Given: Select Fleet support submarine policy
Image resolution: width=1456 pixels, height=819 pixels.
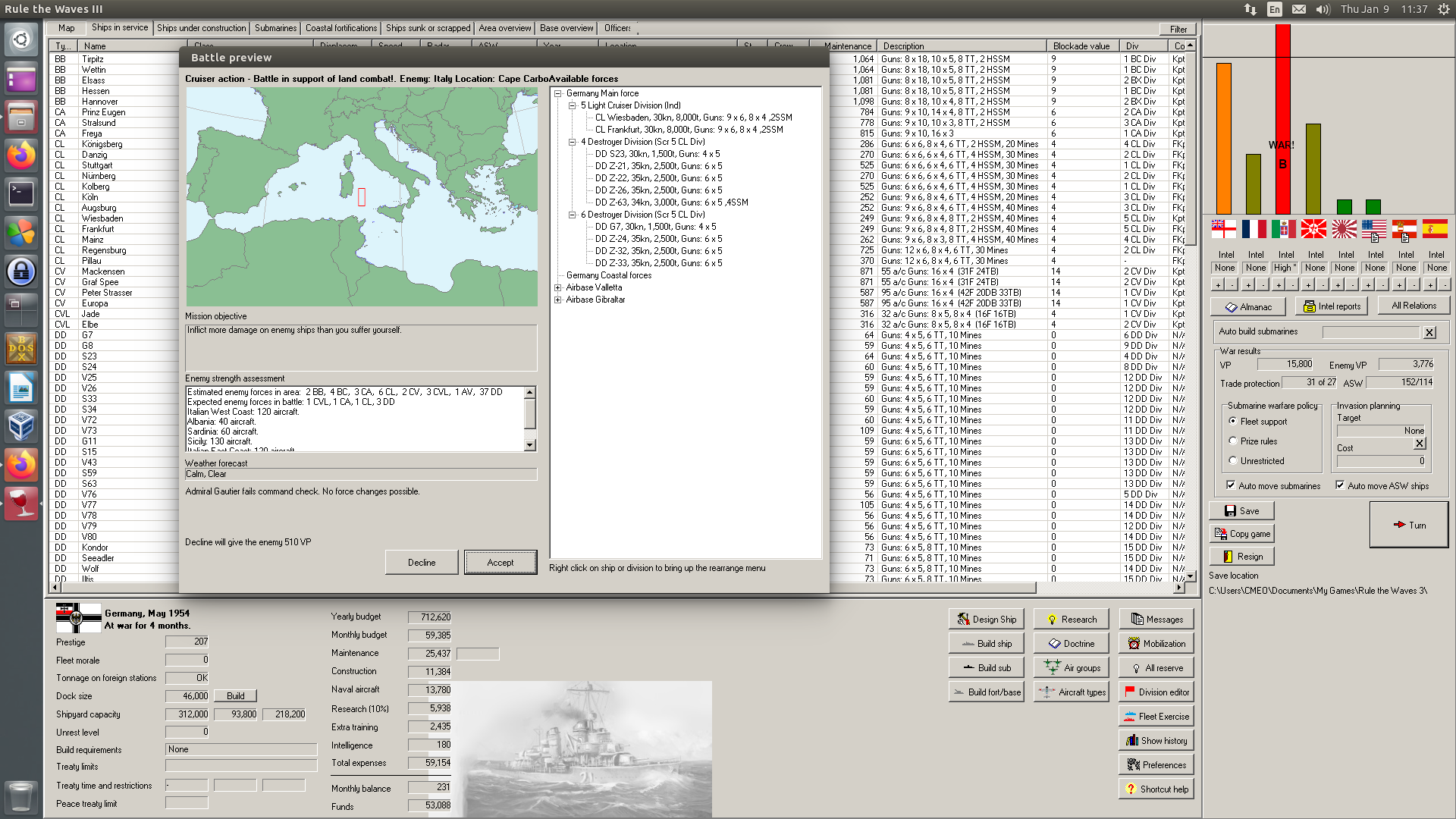Looking at the screenshot, I should pyautogui.click(x=1233, y=421).
